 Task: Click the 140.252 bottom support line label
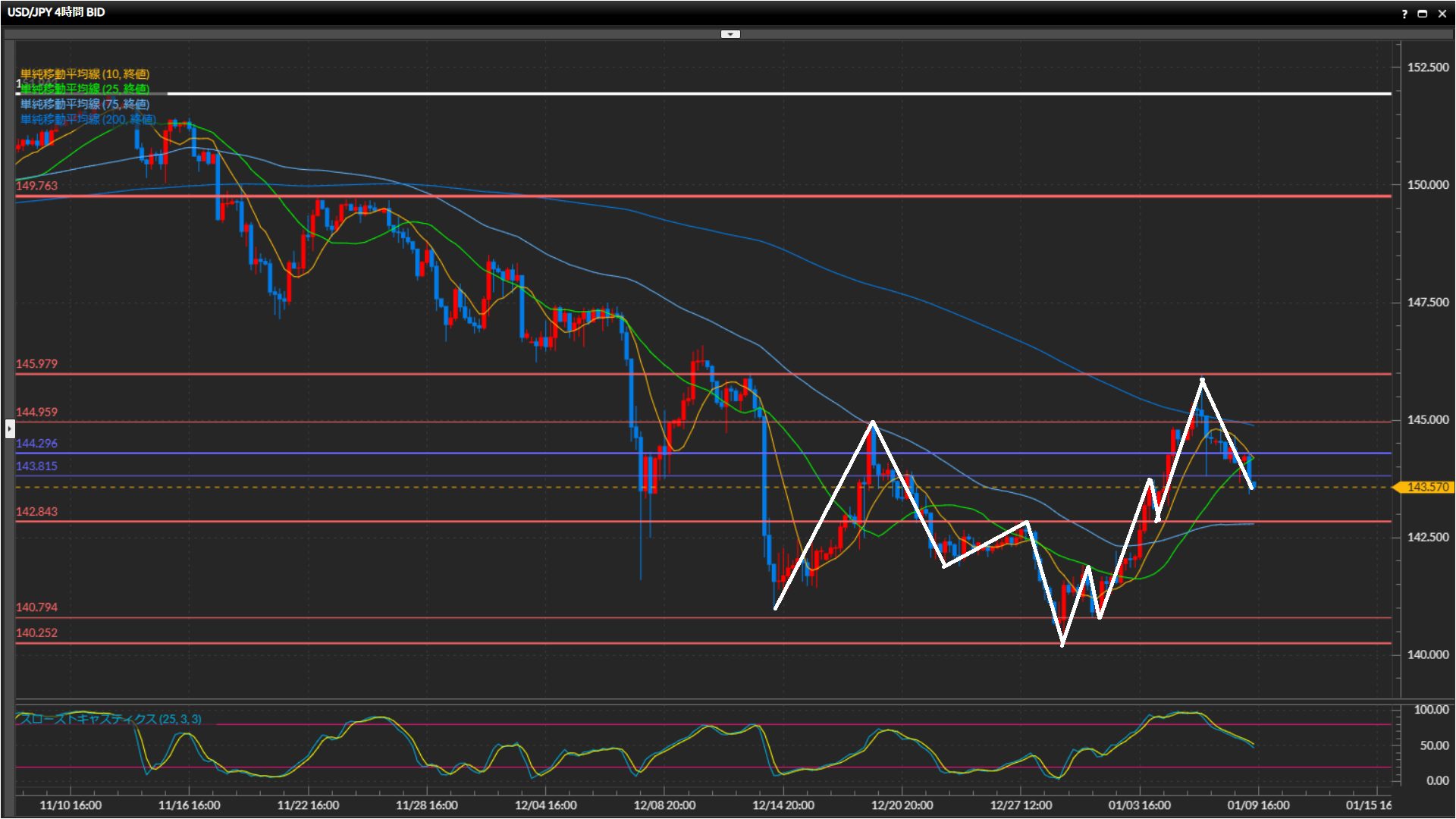coord(36,633)
